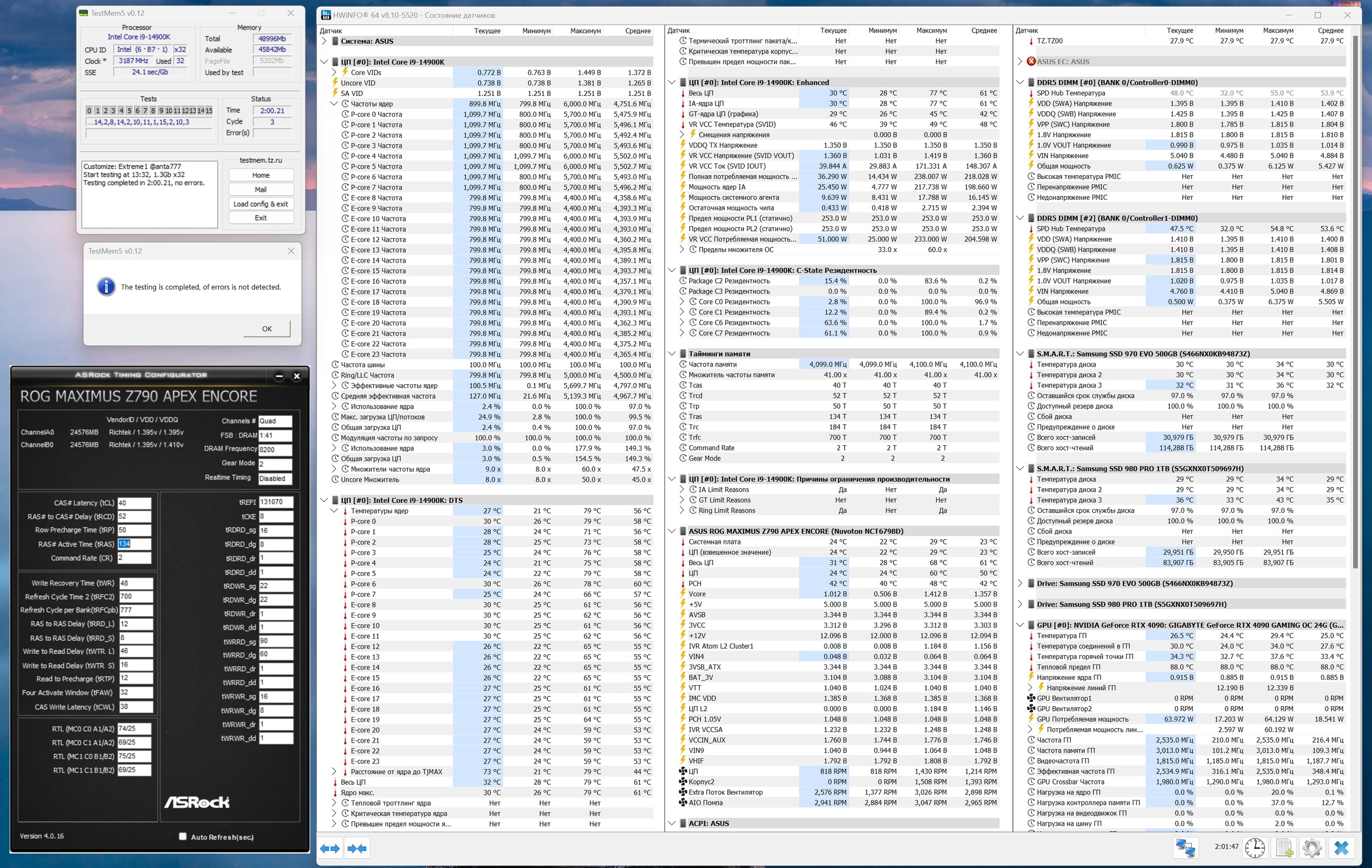Select test number 15 box in TestMem5
The width and height of the screenshot is (1372, 868).
[x=209, y=110]
